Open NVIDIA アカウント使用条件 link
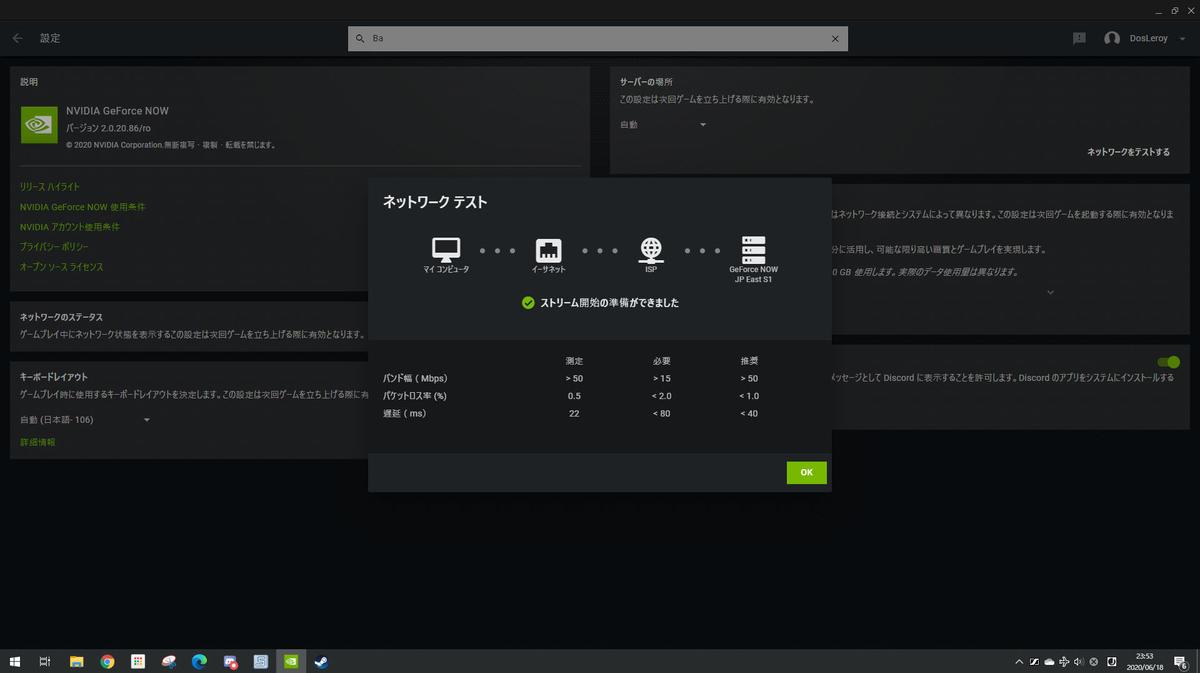The image size is (1200, 673). click(70, 227)
